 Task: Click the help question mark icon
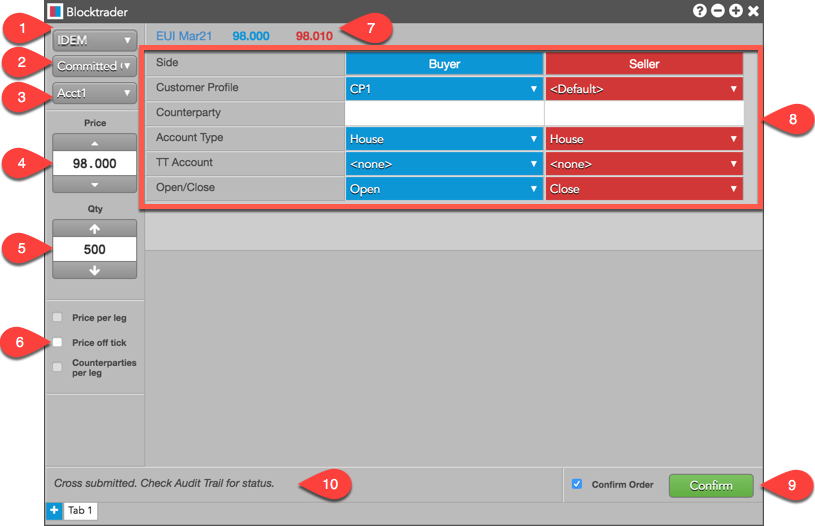coord(700,11)
